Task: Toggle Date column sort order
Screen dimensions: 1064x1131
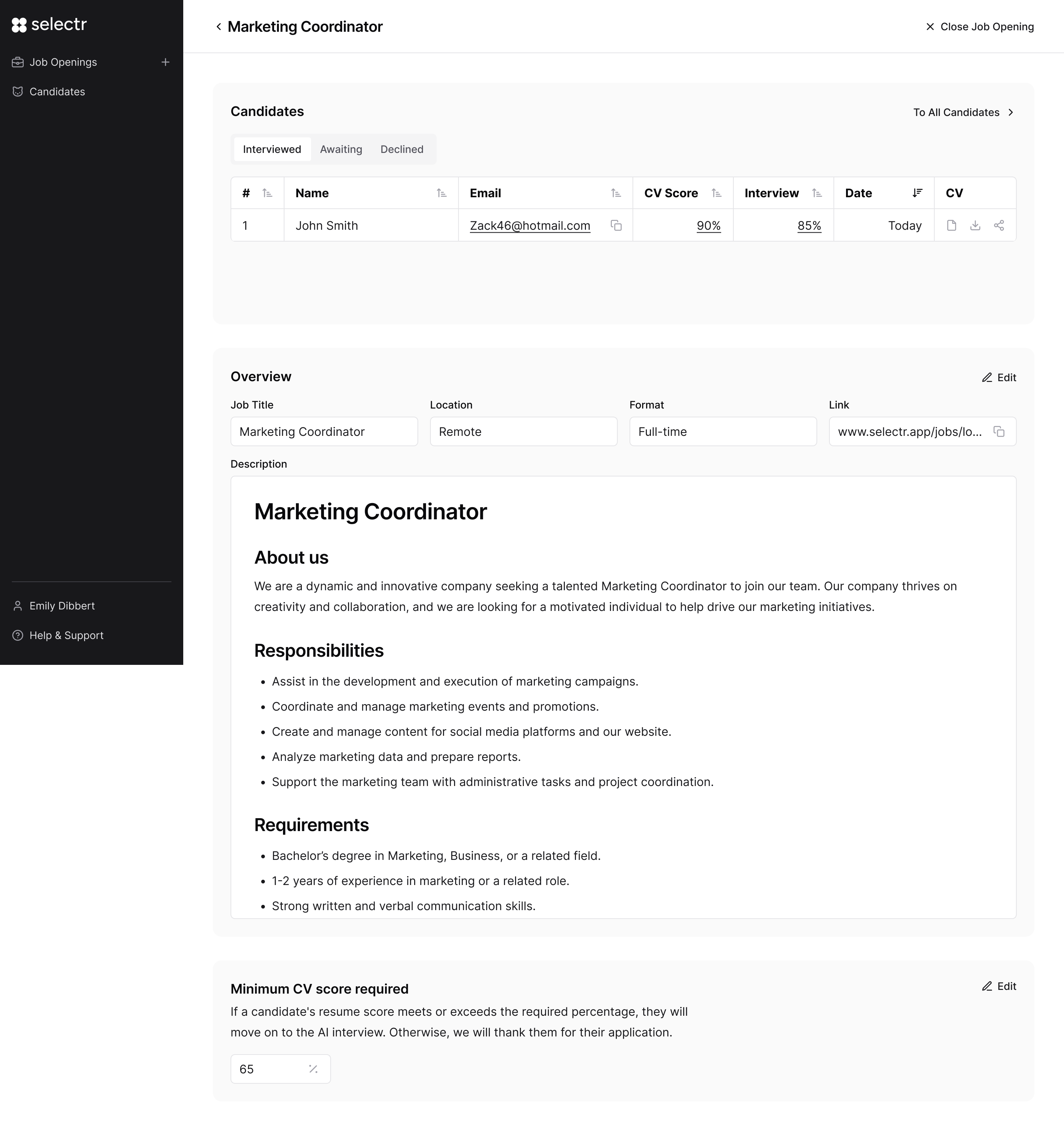Action: pos(917,193)
